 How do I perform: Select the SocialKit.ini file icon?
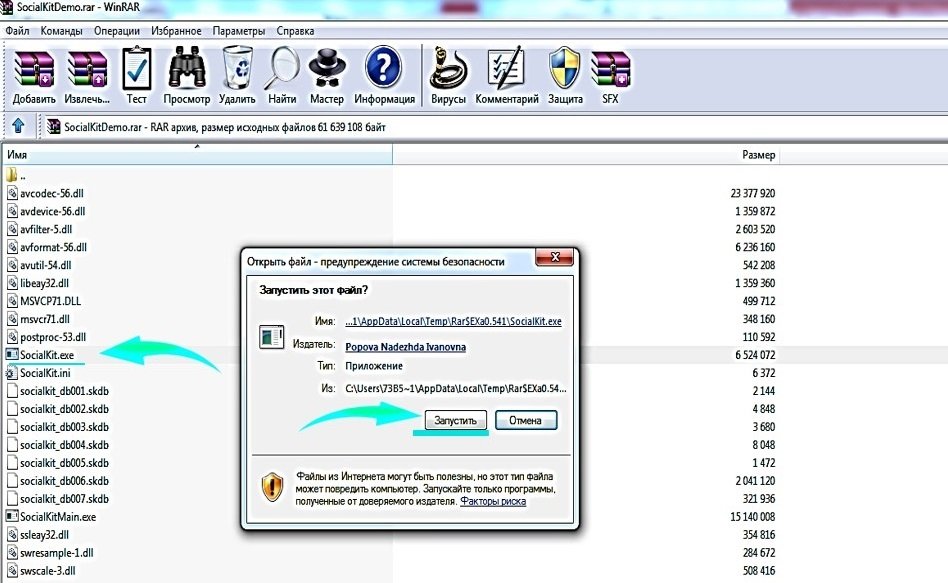(x=12, y=373)
